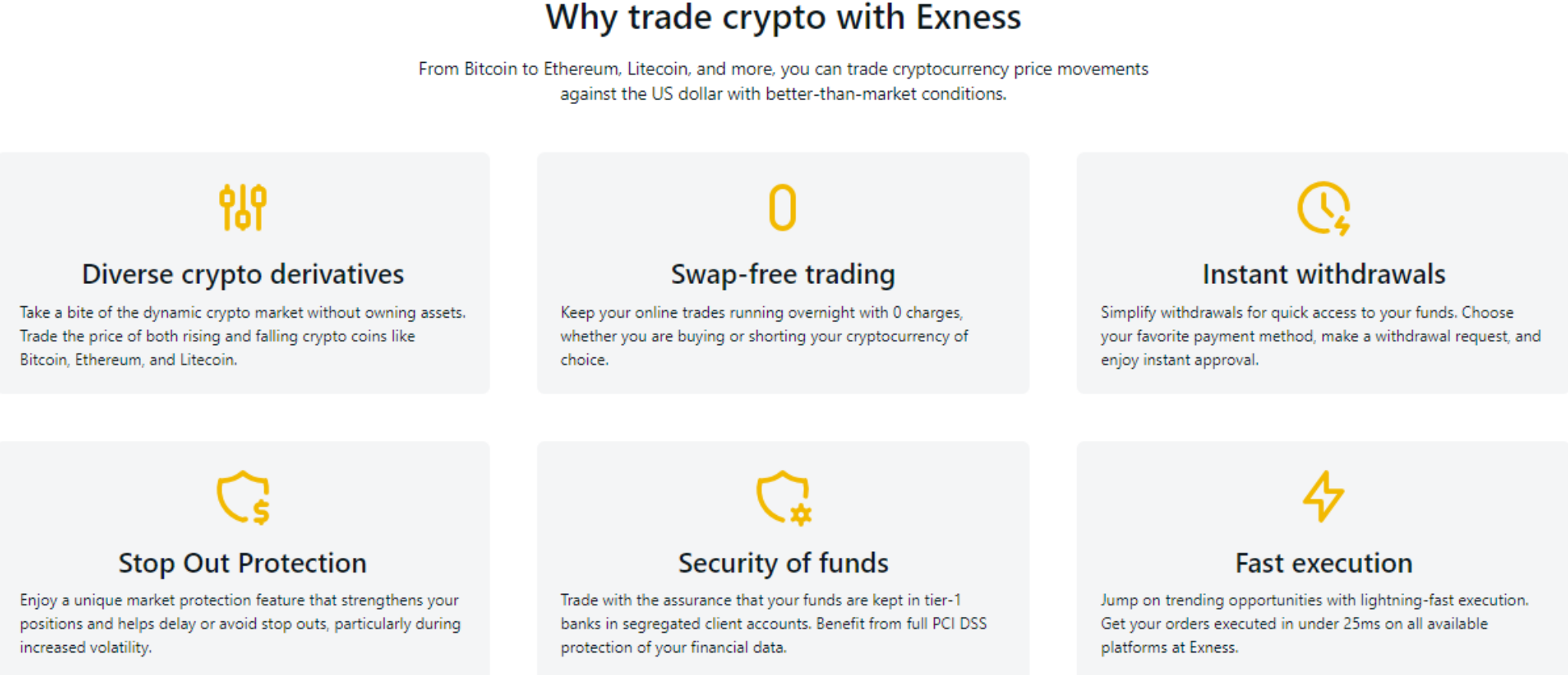Click the Stop Out Protection heading
Image resolution: width=1568 pixels, height=675 pixels.
coord(243,563)
